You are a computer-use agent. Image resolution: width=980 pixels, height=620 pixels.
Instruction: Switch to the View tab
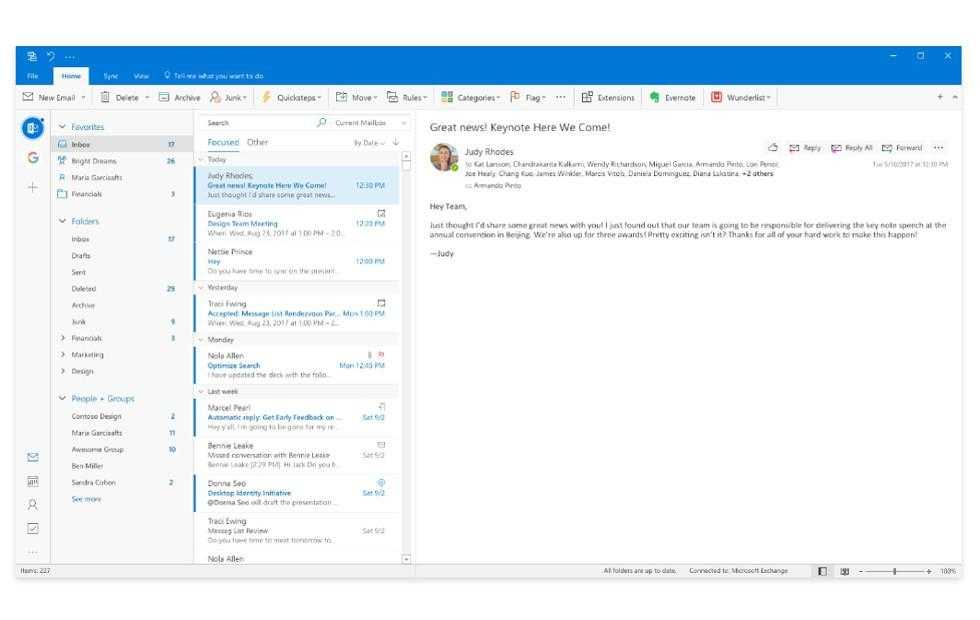click(141, 76)
